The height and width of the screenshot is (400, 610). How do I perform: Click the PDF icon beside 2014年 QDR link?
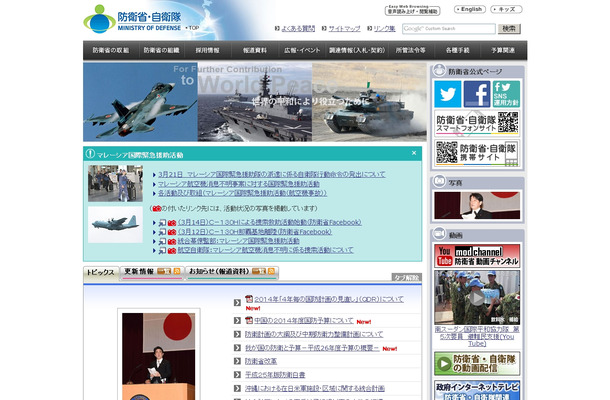click(x=249, y=299)
